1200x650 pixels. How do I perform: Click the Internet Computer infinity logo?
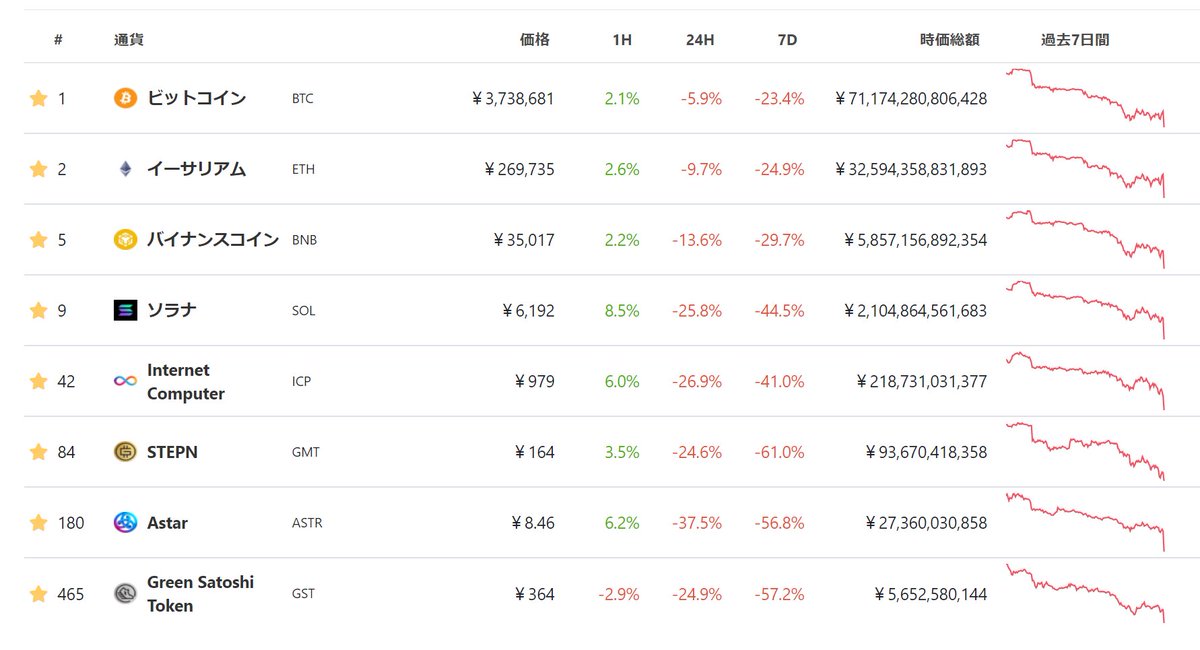[125, 381]
